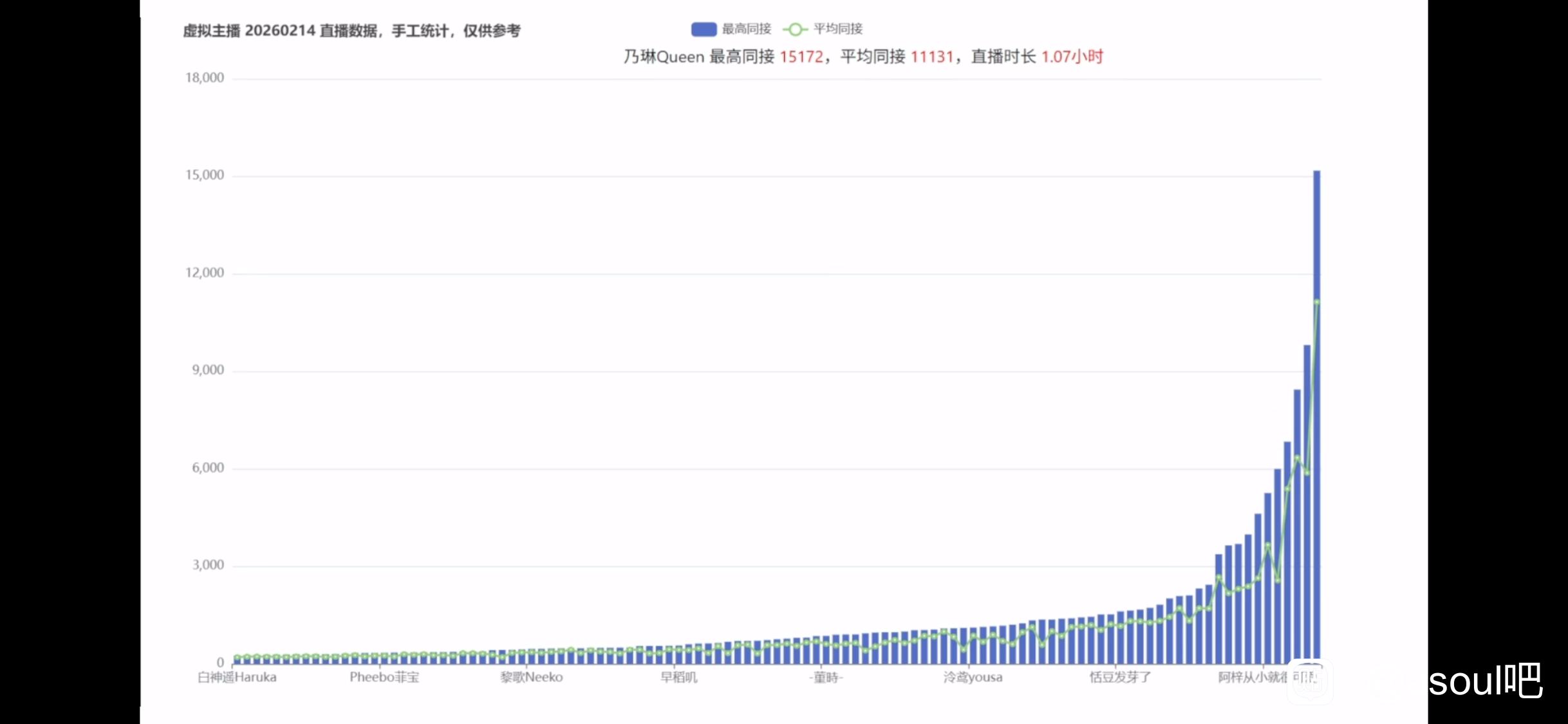Image resolution: width=1568 pixels, height=724 pixels.
Task: Click the 乃琳Queen tooltip summary text
Action: (x=863, y=57)
